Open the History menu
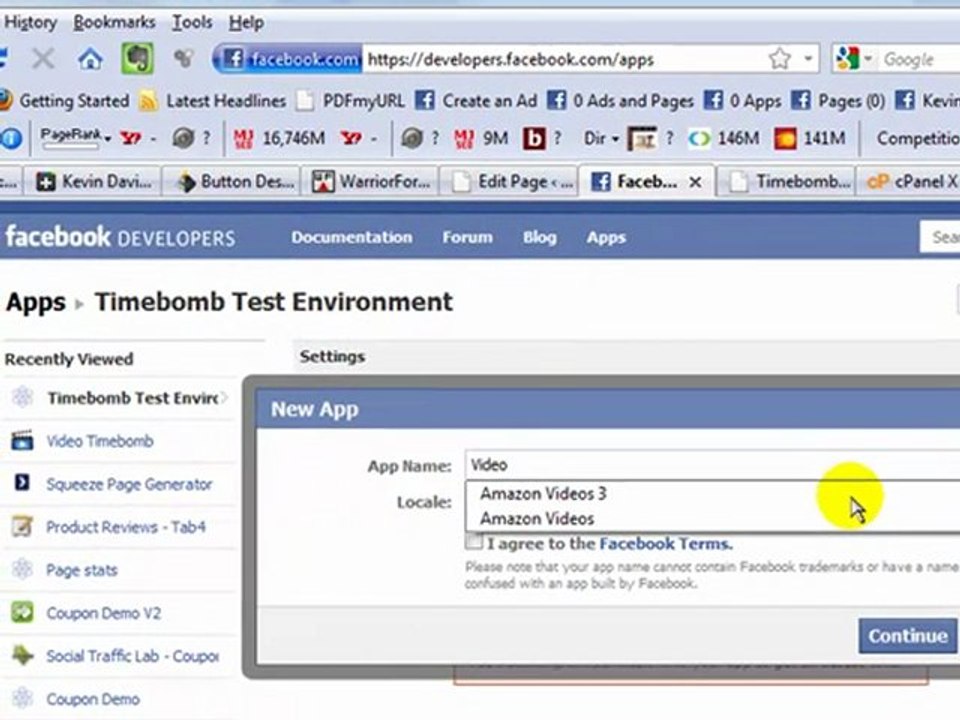Image resolution: width=960 pixels, height=720 pixels. (31, 23)
